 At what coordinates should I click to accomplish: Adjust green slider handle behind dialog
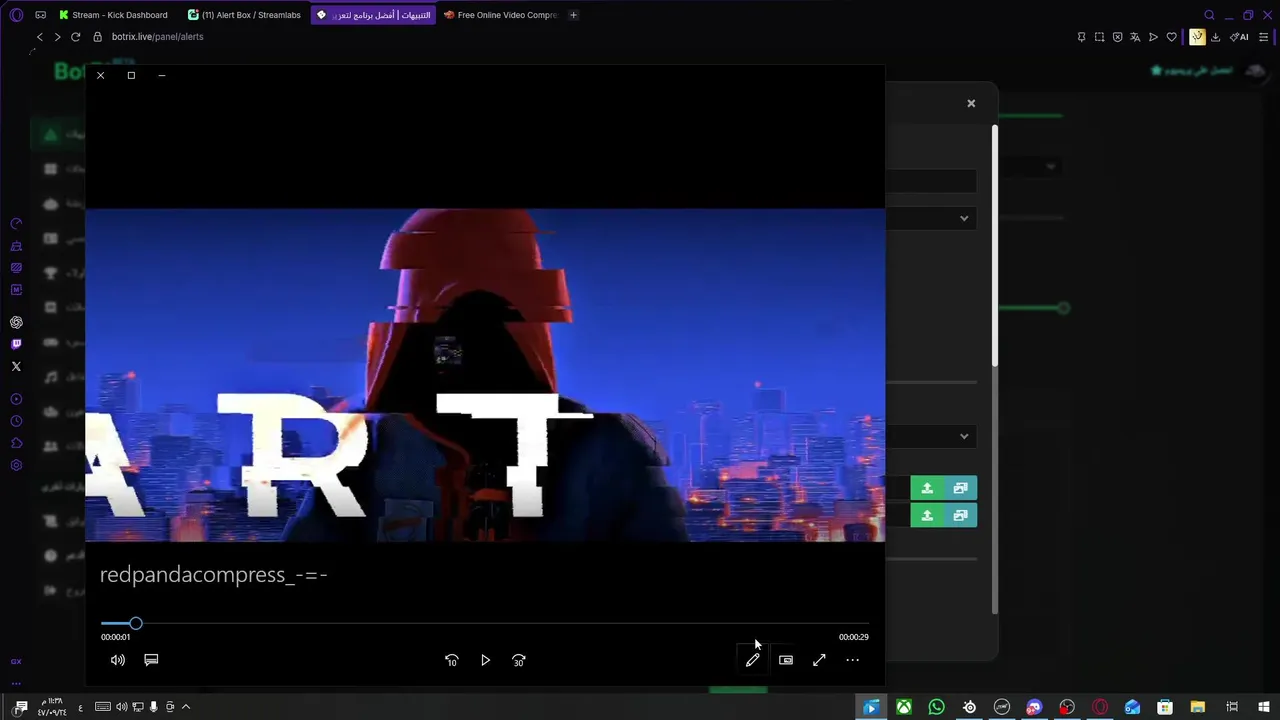[1064, 308]
